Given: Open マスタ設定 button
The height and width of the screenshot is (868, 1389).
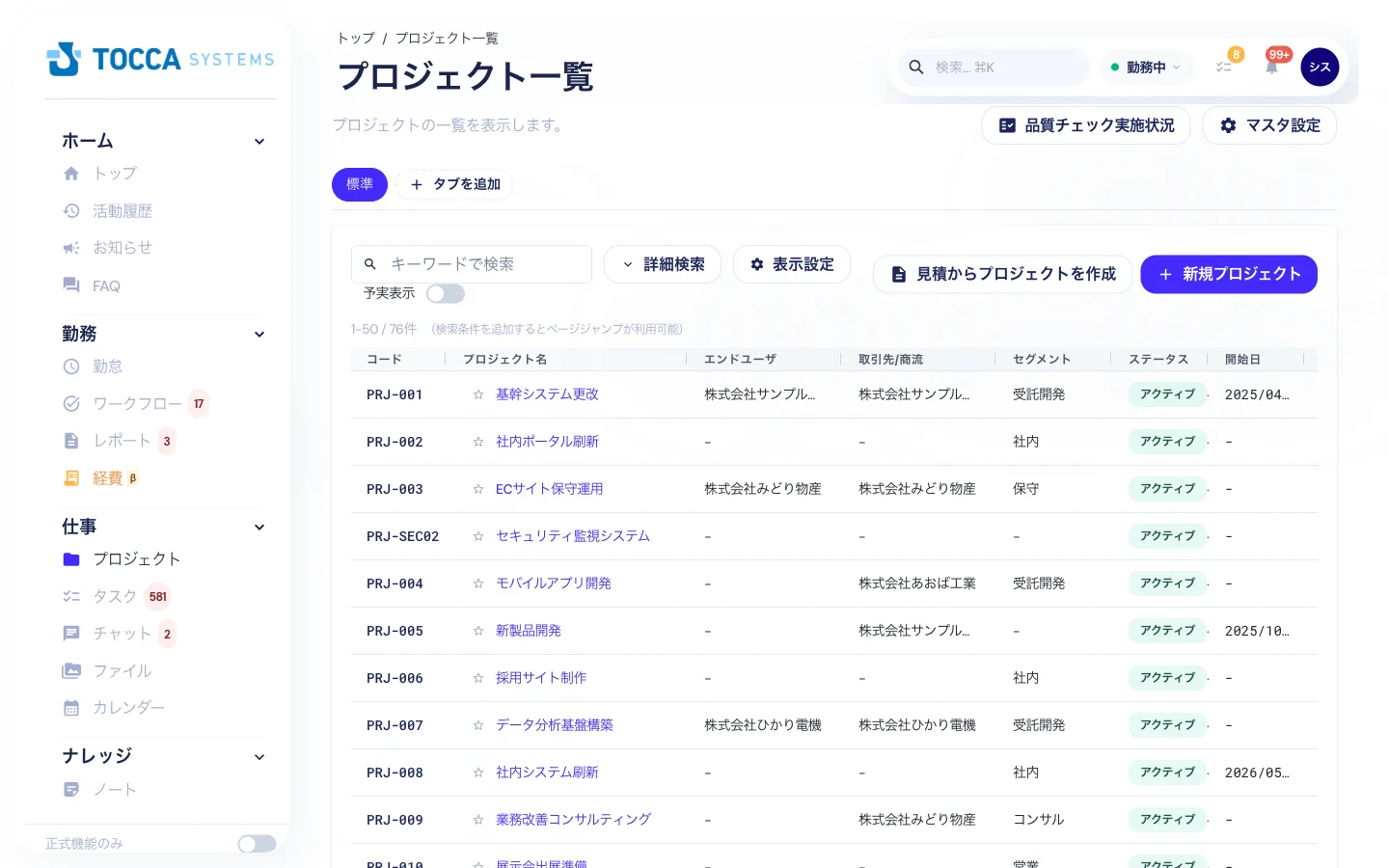Looking at the screenshot, I should [x=1269, y=125].
